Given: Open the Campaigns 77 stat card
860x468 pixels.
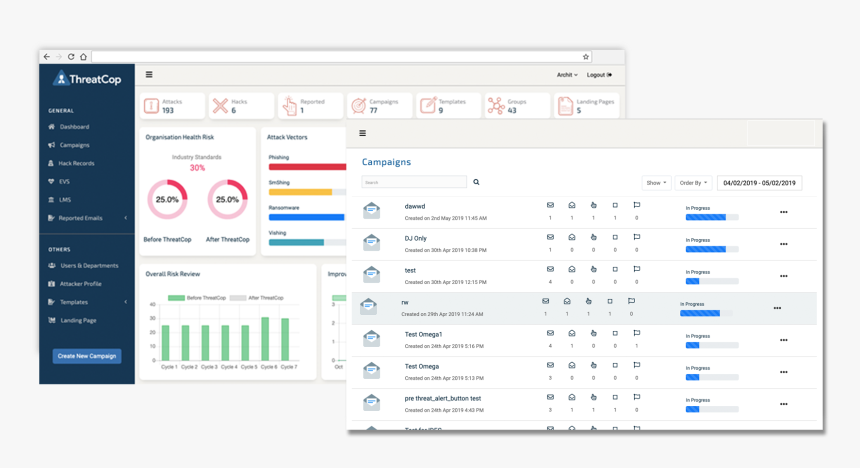Looking at the screenshot, I should click(x=379, y=105).
